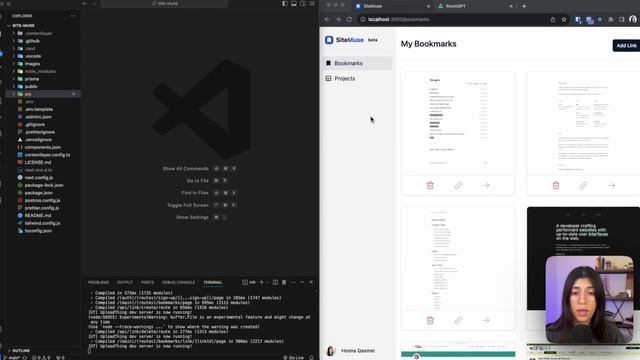The width and height of the screenshot is (640, 360).
Task: Open package.json in Explorer
Action: 38,193
